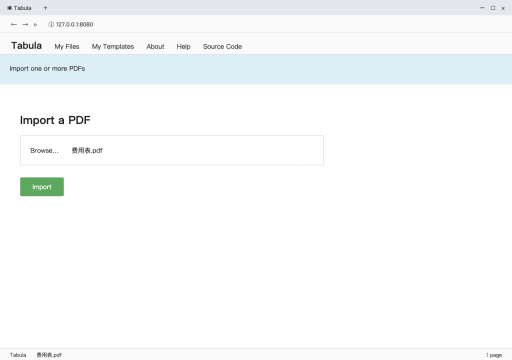View site info icon beside the address
This screenshot has width=512, height=360.
pyautogui.click(x=51, y=24)
